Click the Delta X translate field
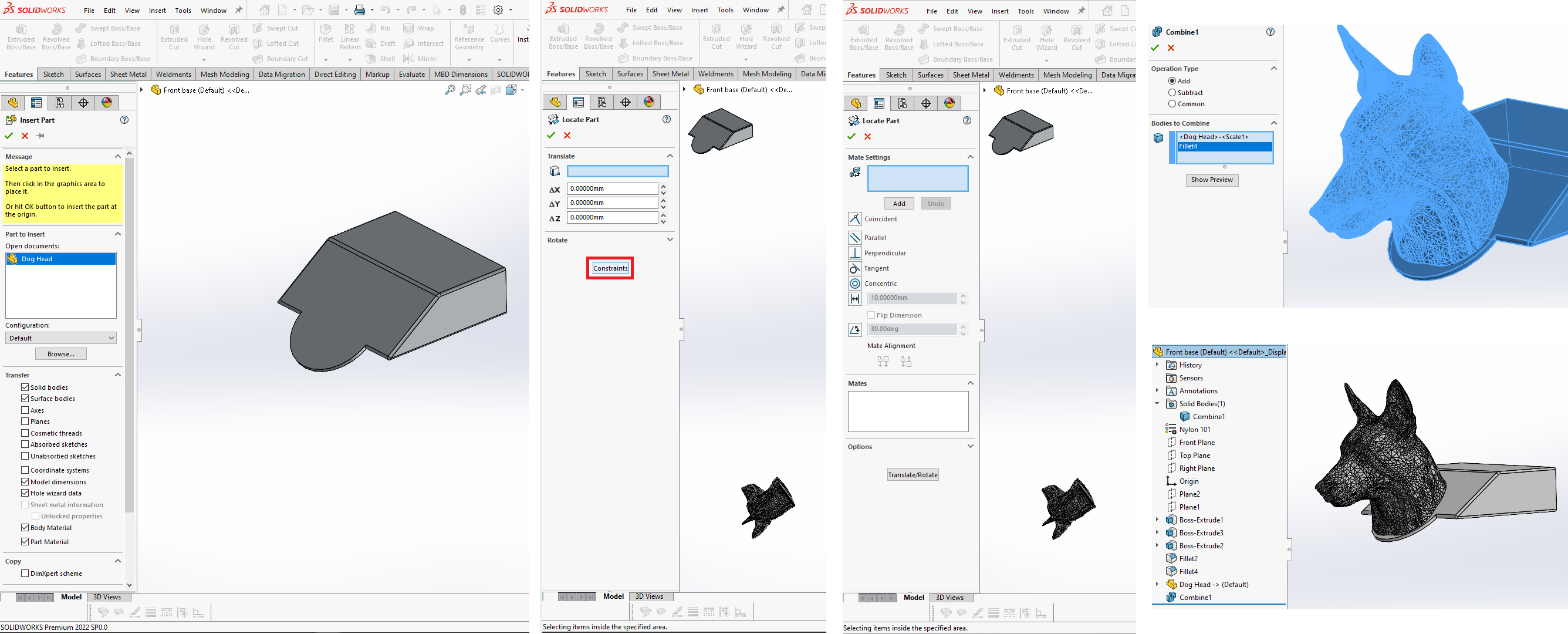The width and height of the screenshot is (1568, 634). click(611, 189)
